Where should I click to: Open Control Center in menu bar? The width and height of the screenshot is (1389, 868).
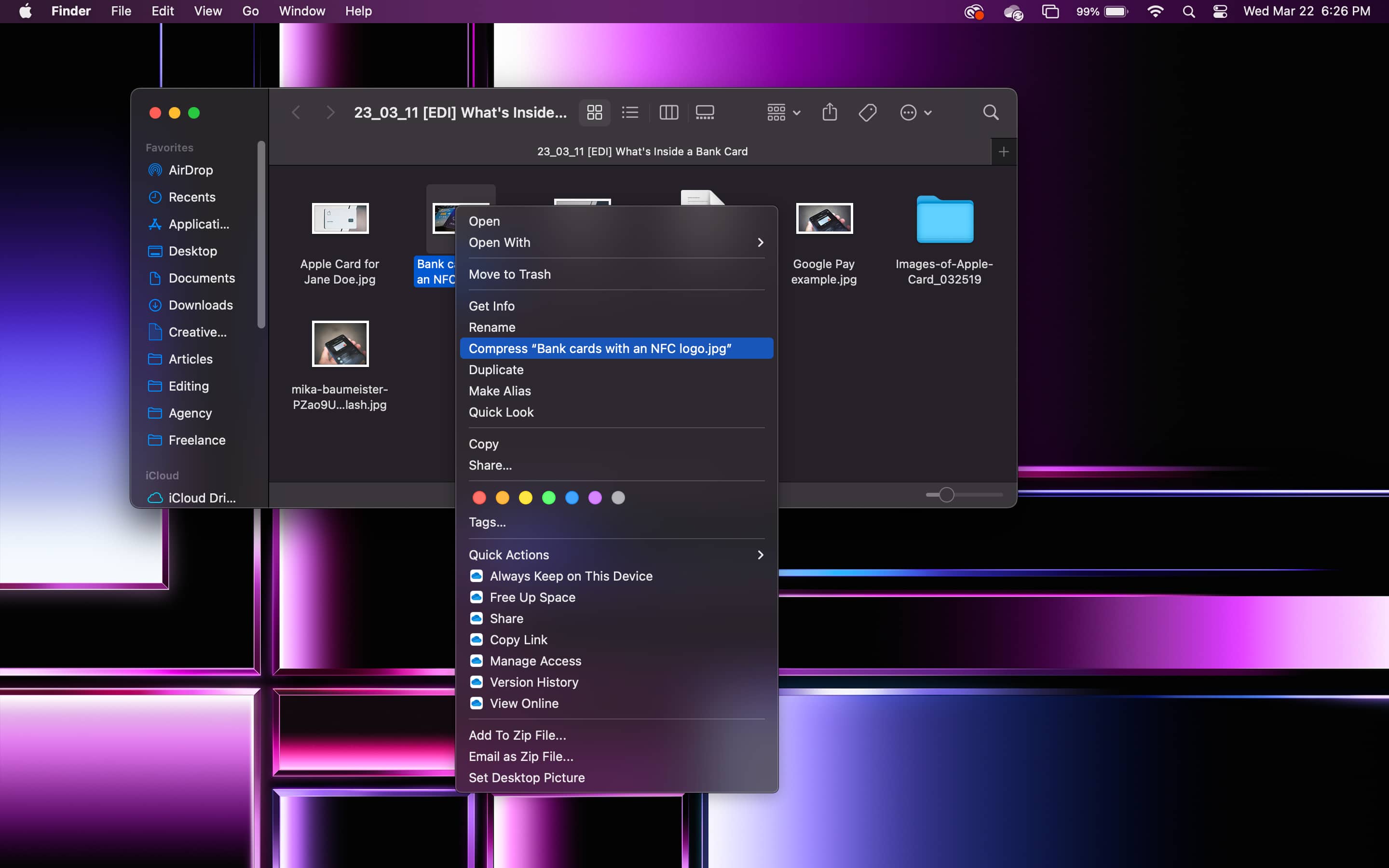1220,12
